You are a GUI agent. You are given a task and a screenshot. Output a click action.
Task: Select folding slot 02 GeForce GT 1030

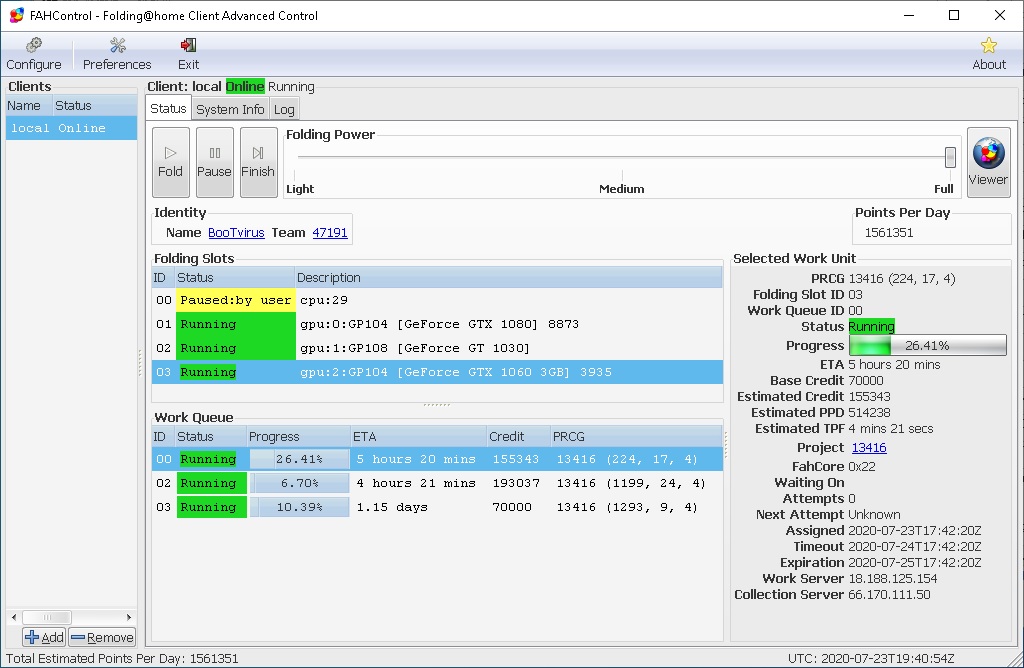(x=437, y=348)
